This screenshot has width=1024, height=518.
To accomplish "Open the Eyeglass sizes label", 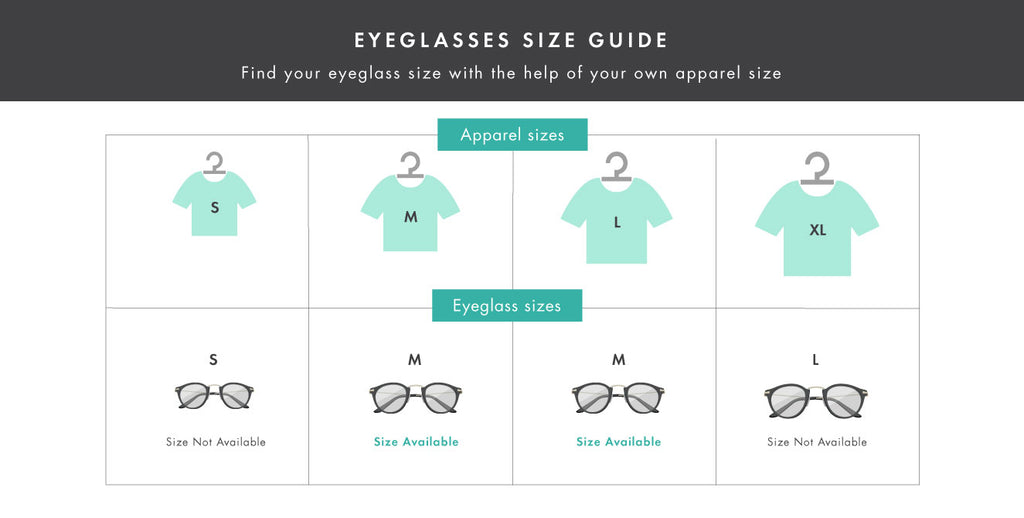I will (x=507, y=306).
